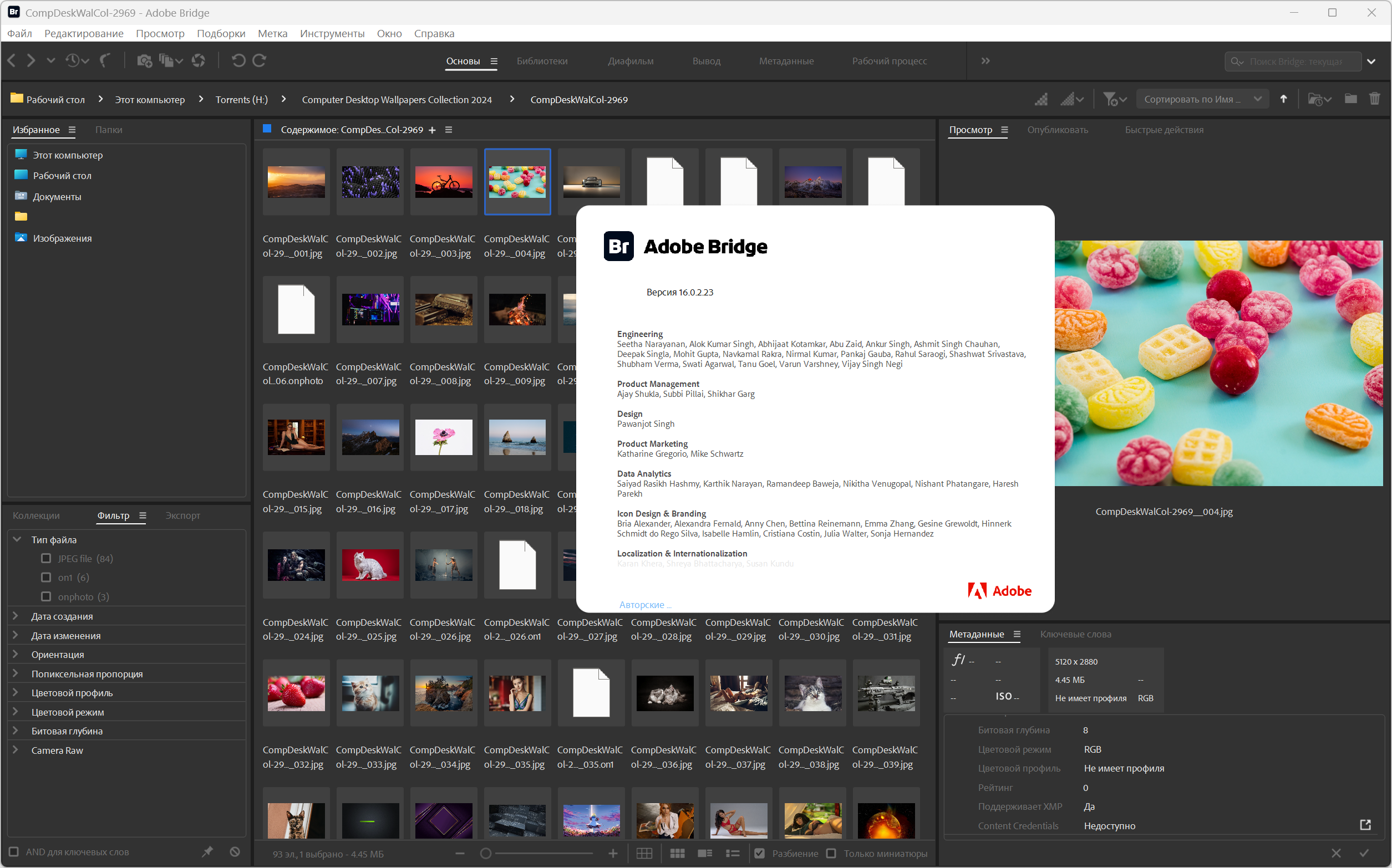Click the get photos from camera icon

coord(144,61)
